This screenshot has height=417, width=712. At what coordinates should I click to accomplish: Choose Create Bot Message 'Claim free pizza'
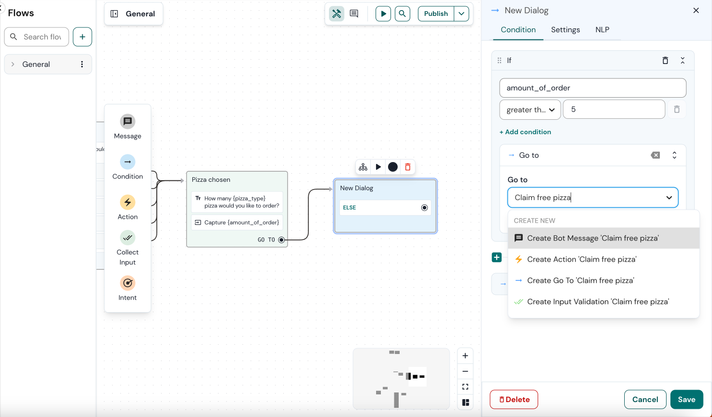592,238
